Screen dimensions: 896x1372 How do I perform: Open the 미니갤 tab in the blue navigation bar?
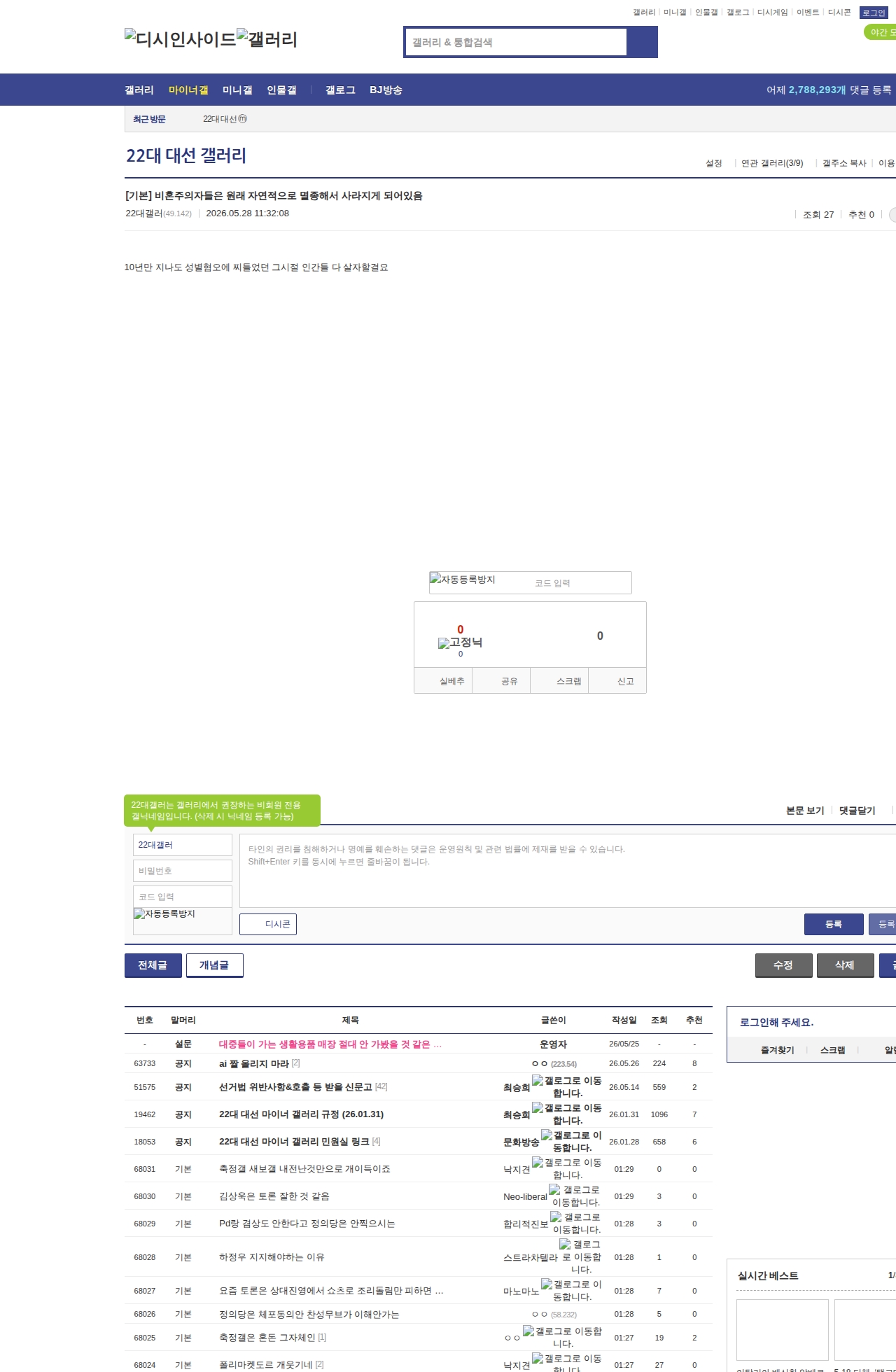237,90
